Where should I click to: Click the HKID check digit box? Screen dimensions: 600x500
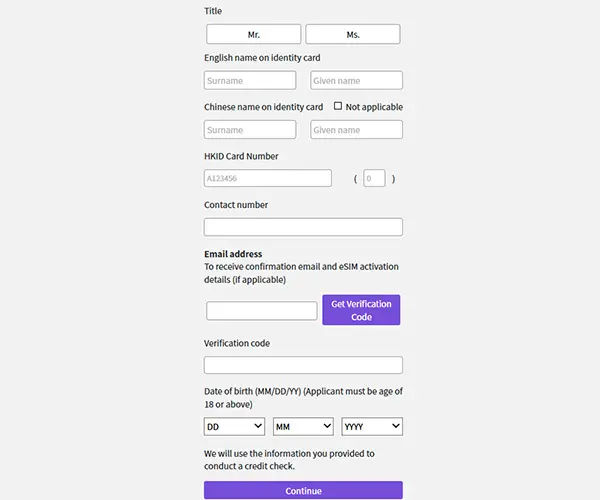(x=374, y=178)
